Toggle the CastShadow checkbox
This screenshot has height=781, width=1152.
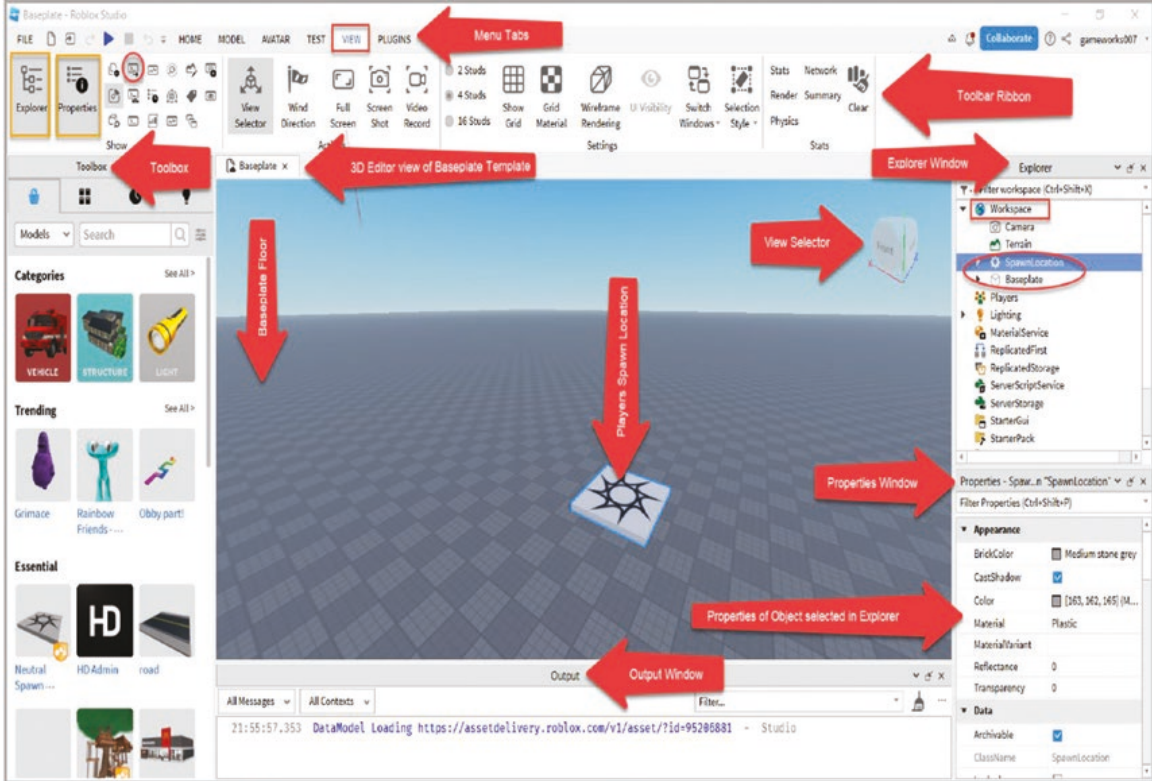tap(1057, 577)
